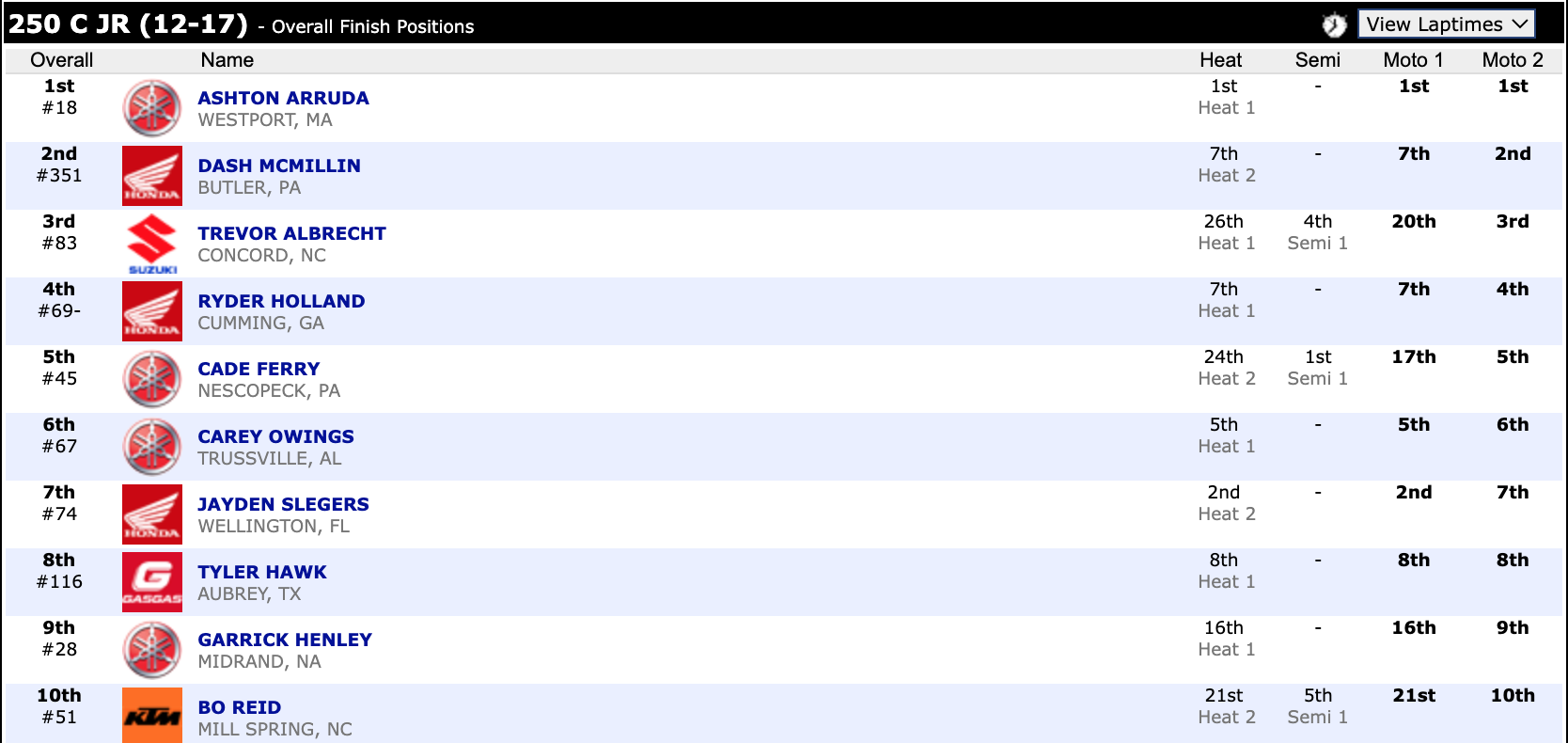Select the Carey Owings name link

tap(275, 436)
